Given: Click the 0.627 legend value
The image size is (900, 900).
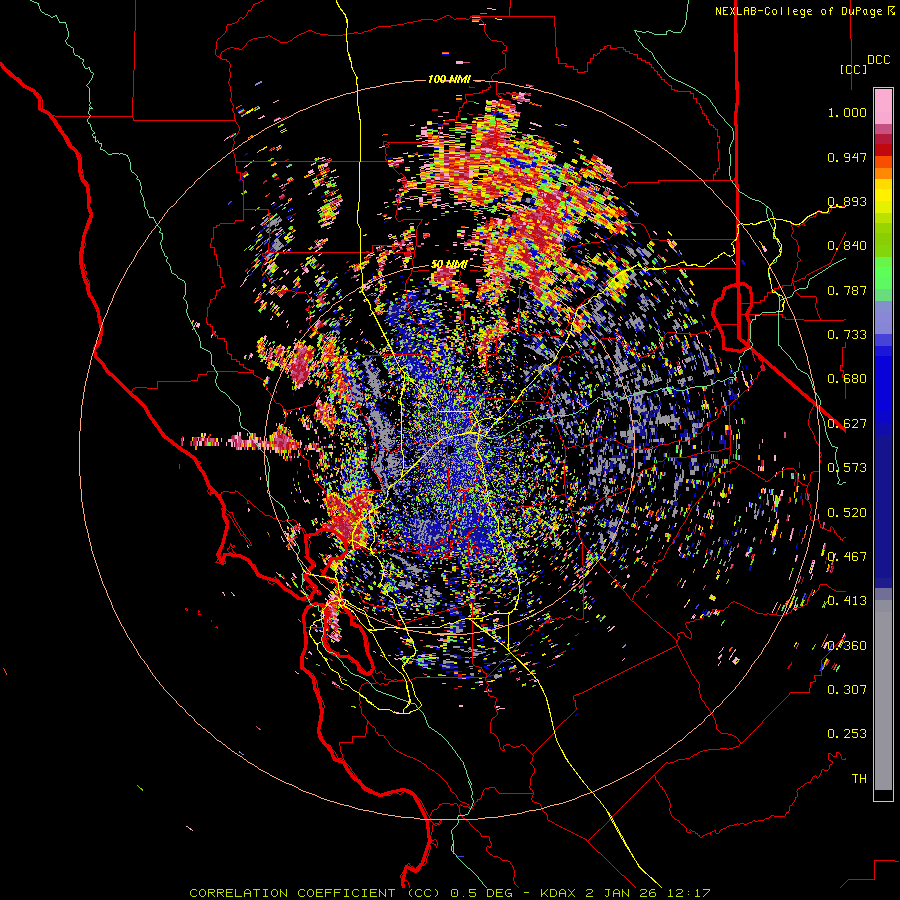Looking at the screenshot, I should 847,424.
